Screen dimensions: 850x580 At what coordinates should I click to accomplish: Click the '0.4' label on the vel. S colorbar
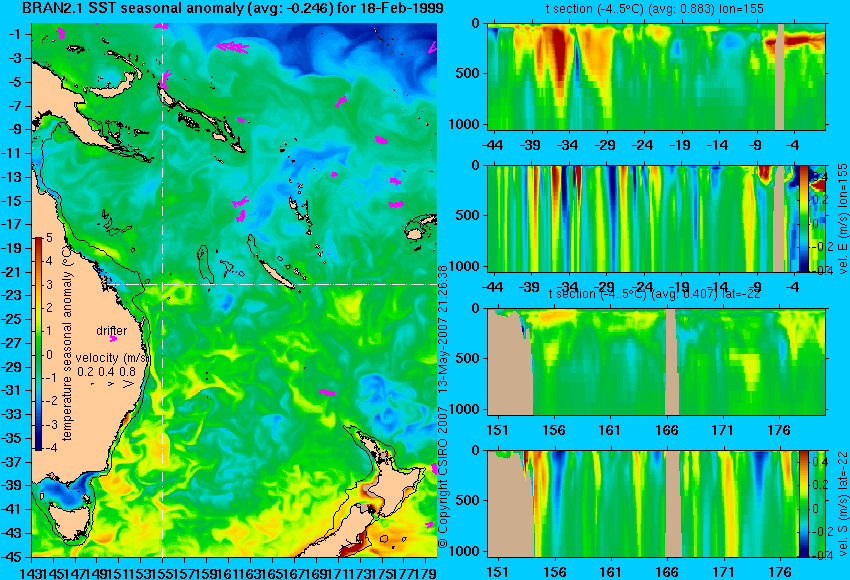click(x=819, y=461)
